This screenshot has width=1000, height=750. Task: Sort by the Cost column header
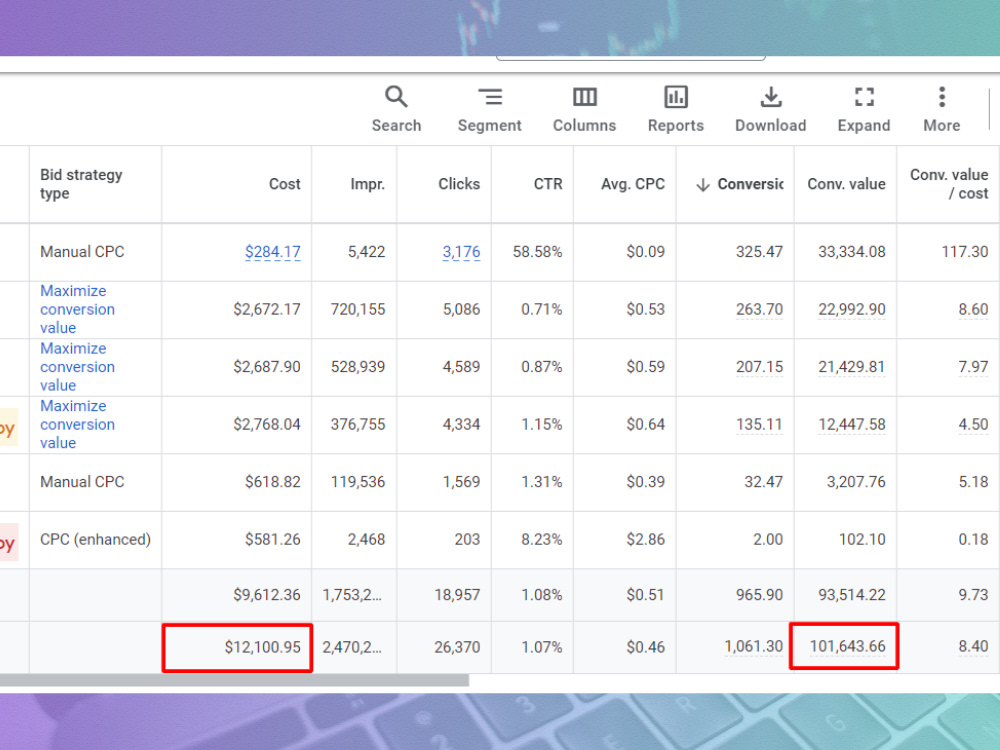tap(284, 184)
